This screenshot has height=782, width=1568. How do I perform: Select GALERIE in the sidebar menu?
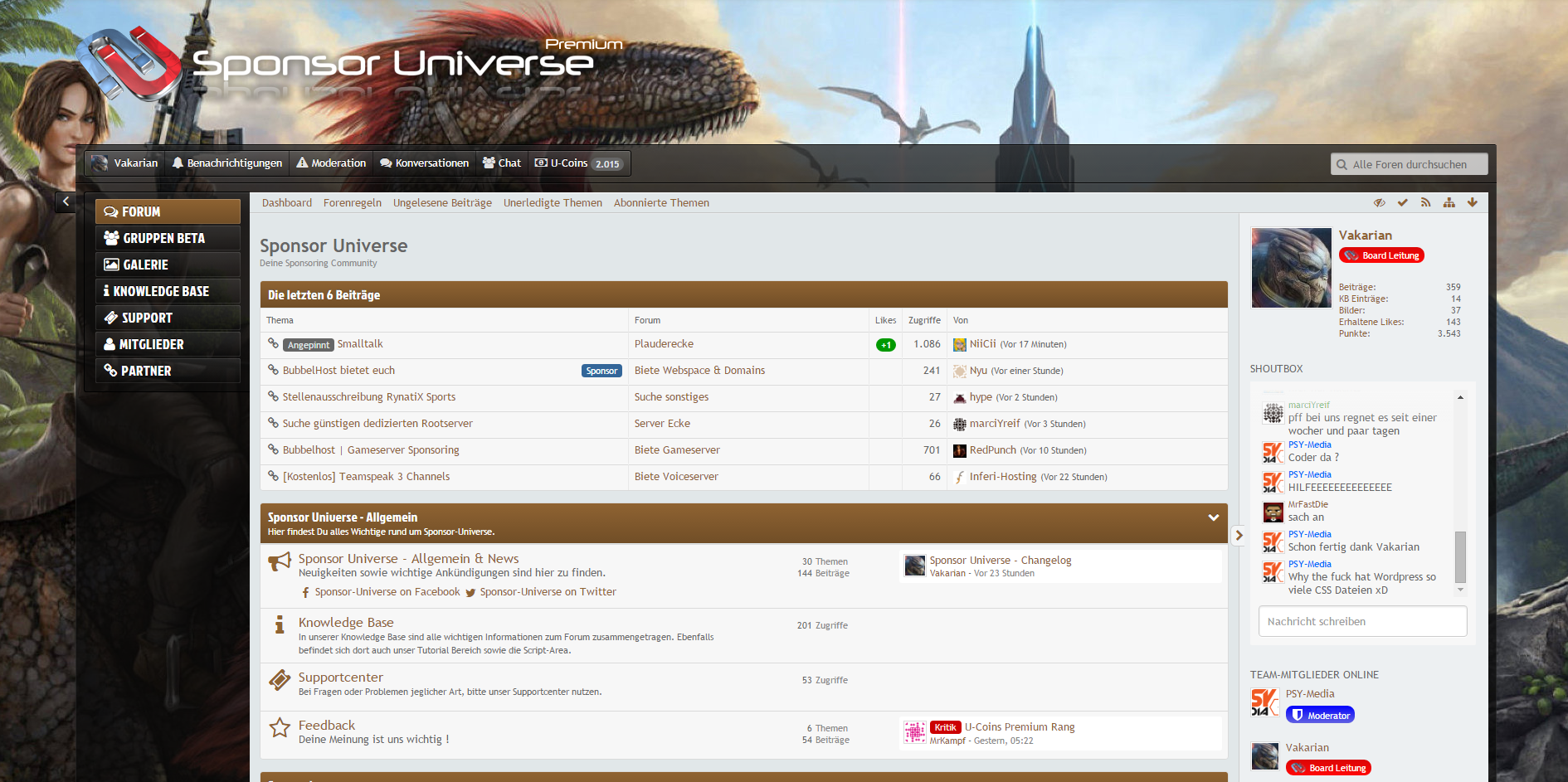[145, 265]
